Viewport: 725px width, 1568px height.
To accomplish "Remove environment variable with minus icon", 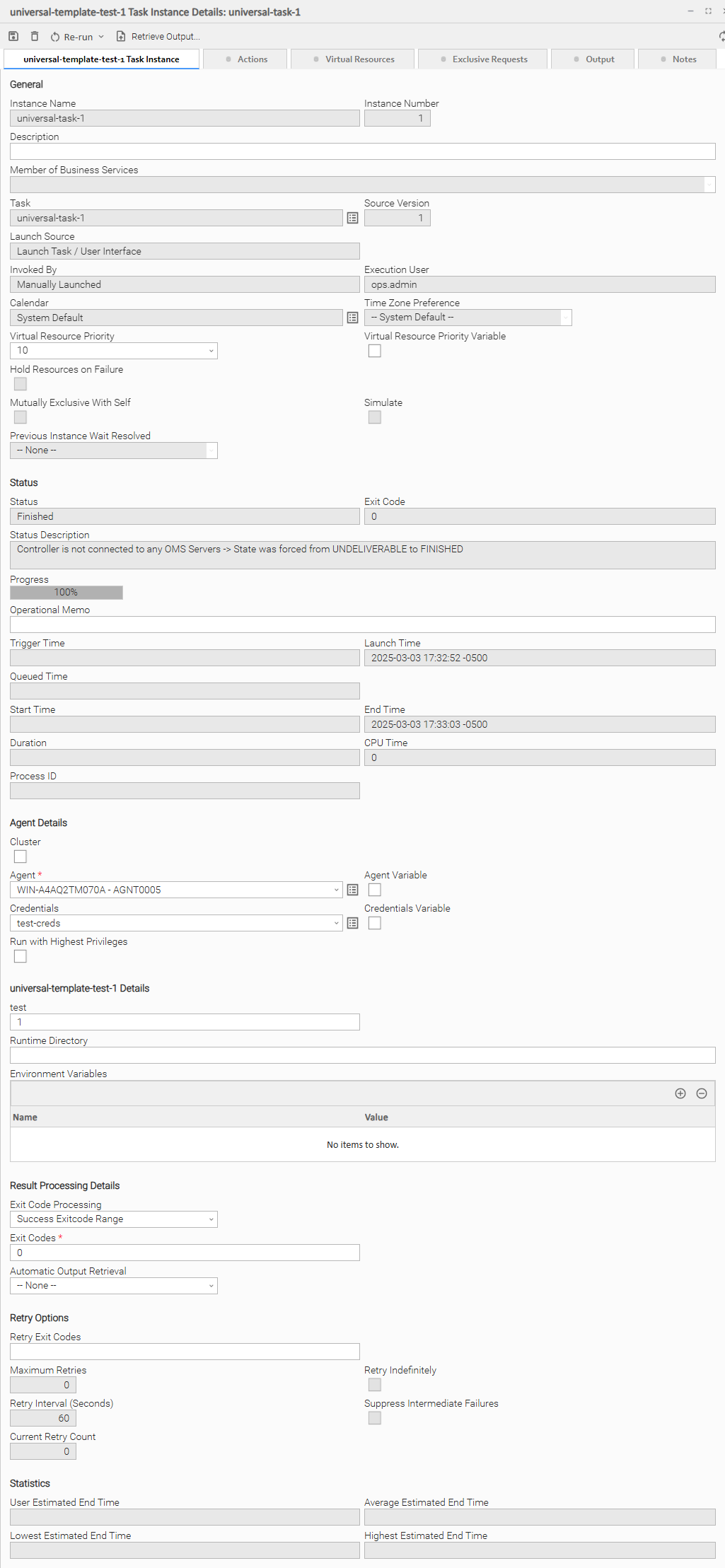I will [x=702, y=1093].
